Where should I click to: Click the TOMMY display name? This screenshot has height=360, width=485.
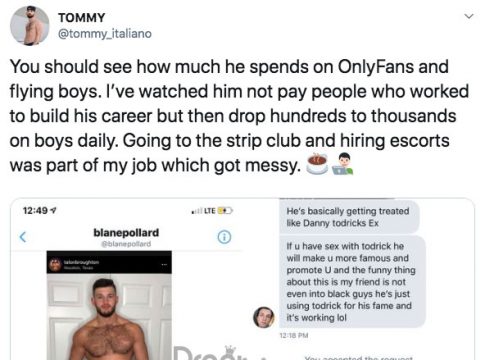[x=82, y=18]
